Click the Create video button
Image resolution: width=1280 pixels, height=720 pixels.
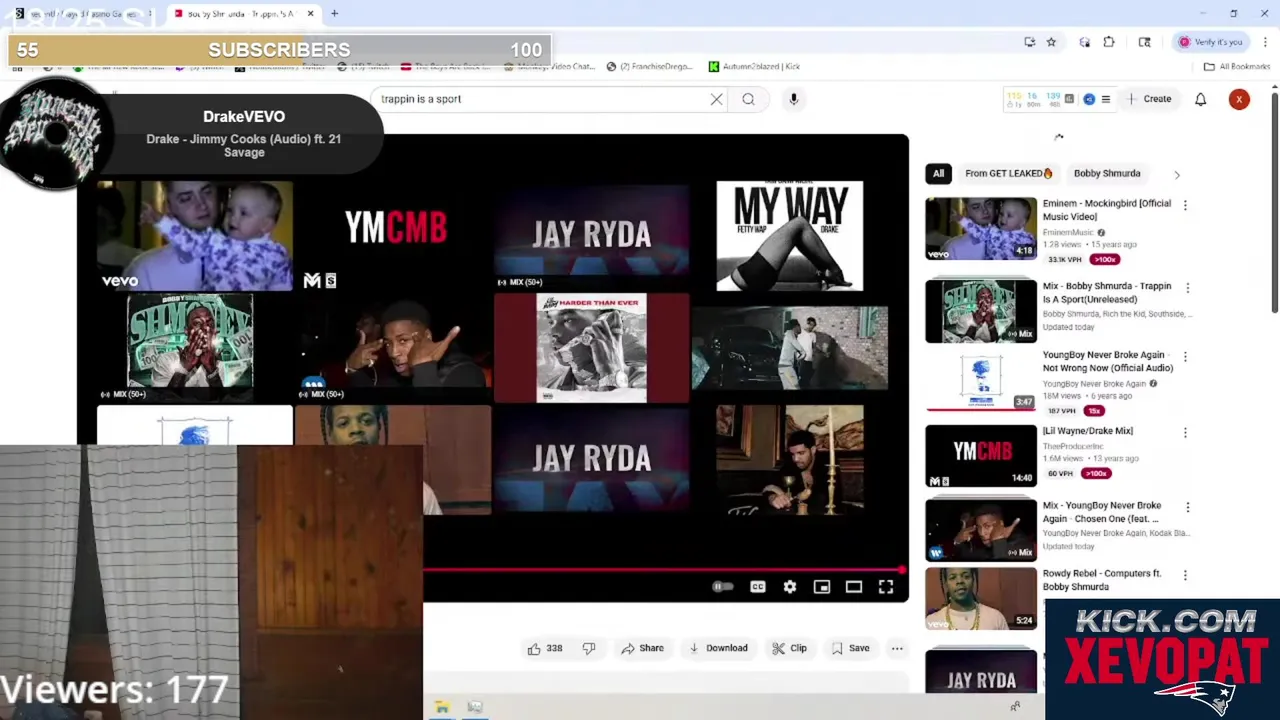(x=1149, y=99)
